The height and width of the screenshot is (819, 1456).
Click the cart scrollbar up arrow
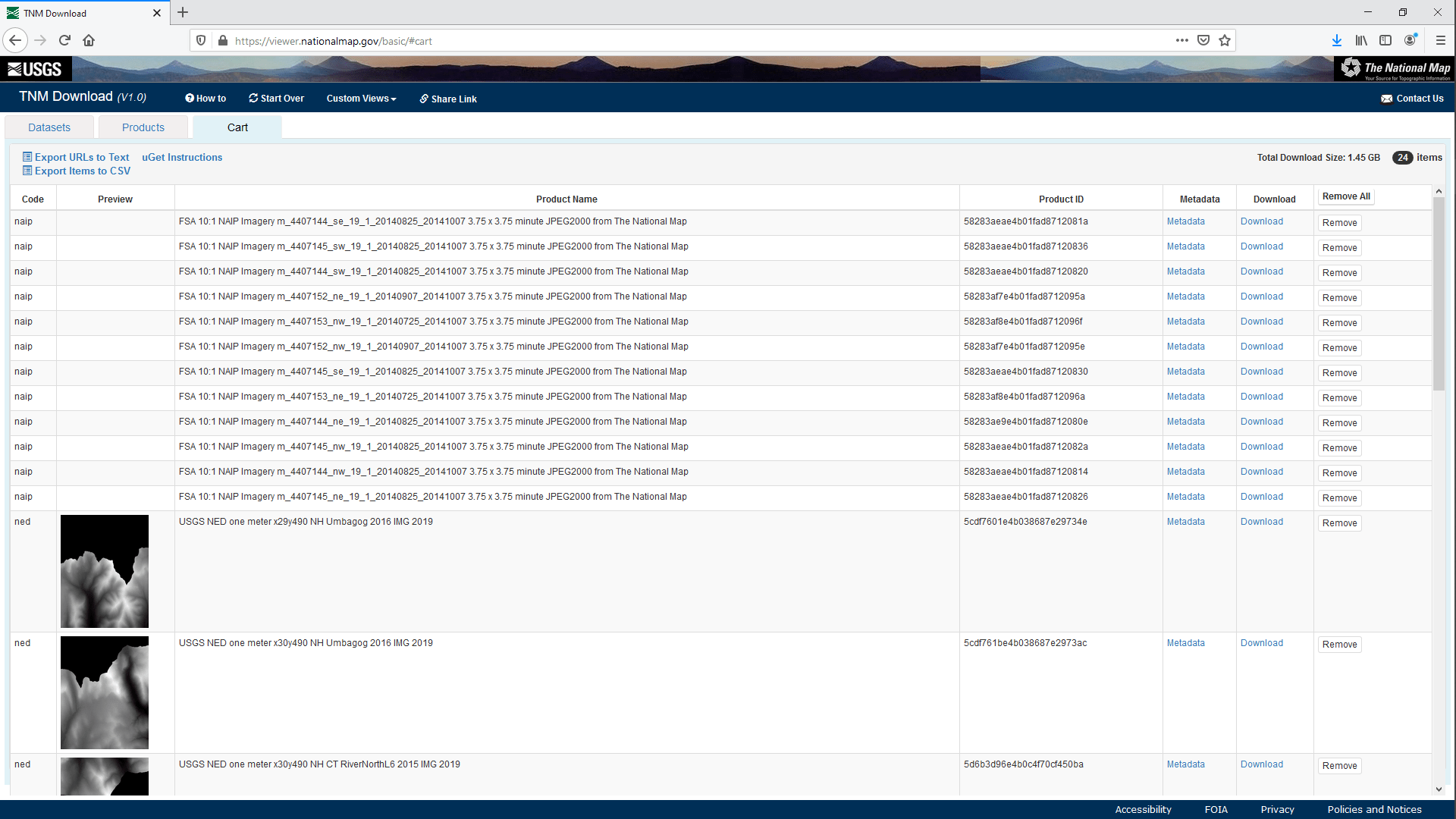click(1439, 192)
